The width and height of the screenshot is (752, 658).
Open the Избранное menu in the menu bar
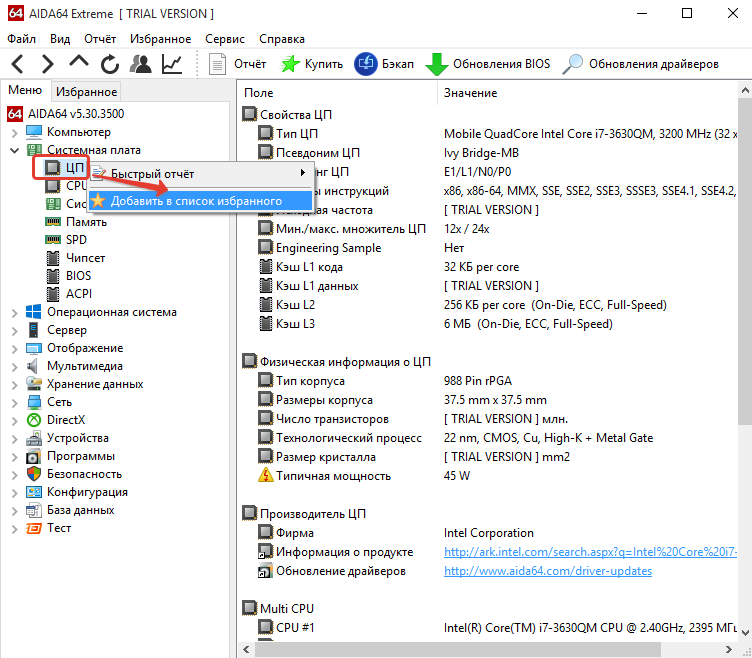click(x=160, y=39)
